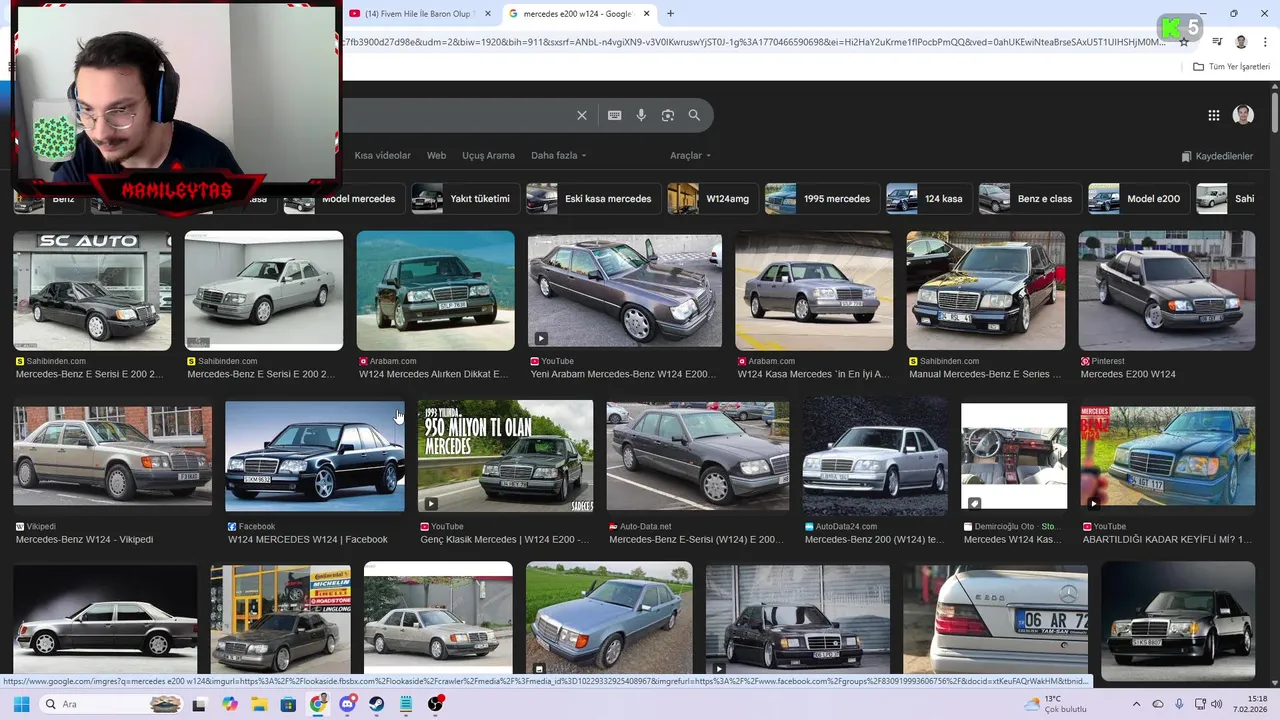Open the Uçuş Arama search tab
1280x720 pixels.
click(488, 156)
